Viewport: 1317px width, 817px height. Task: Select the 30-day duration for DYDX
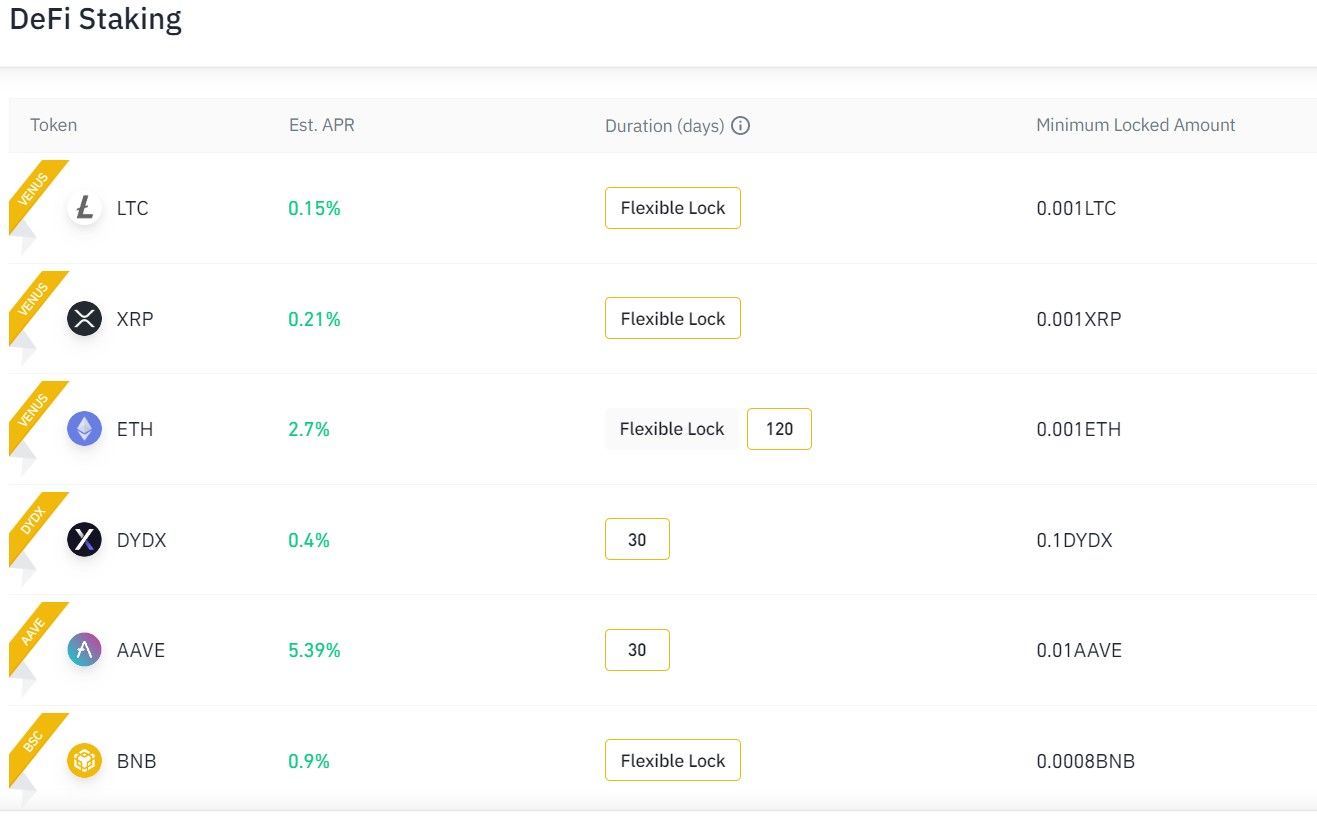[637, 540]
